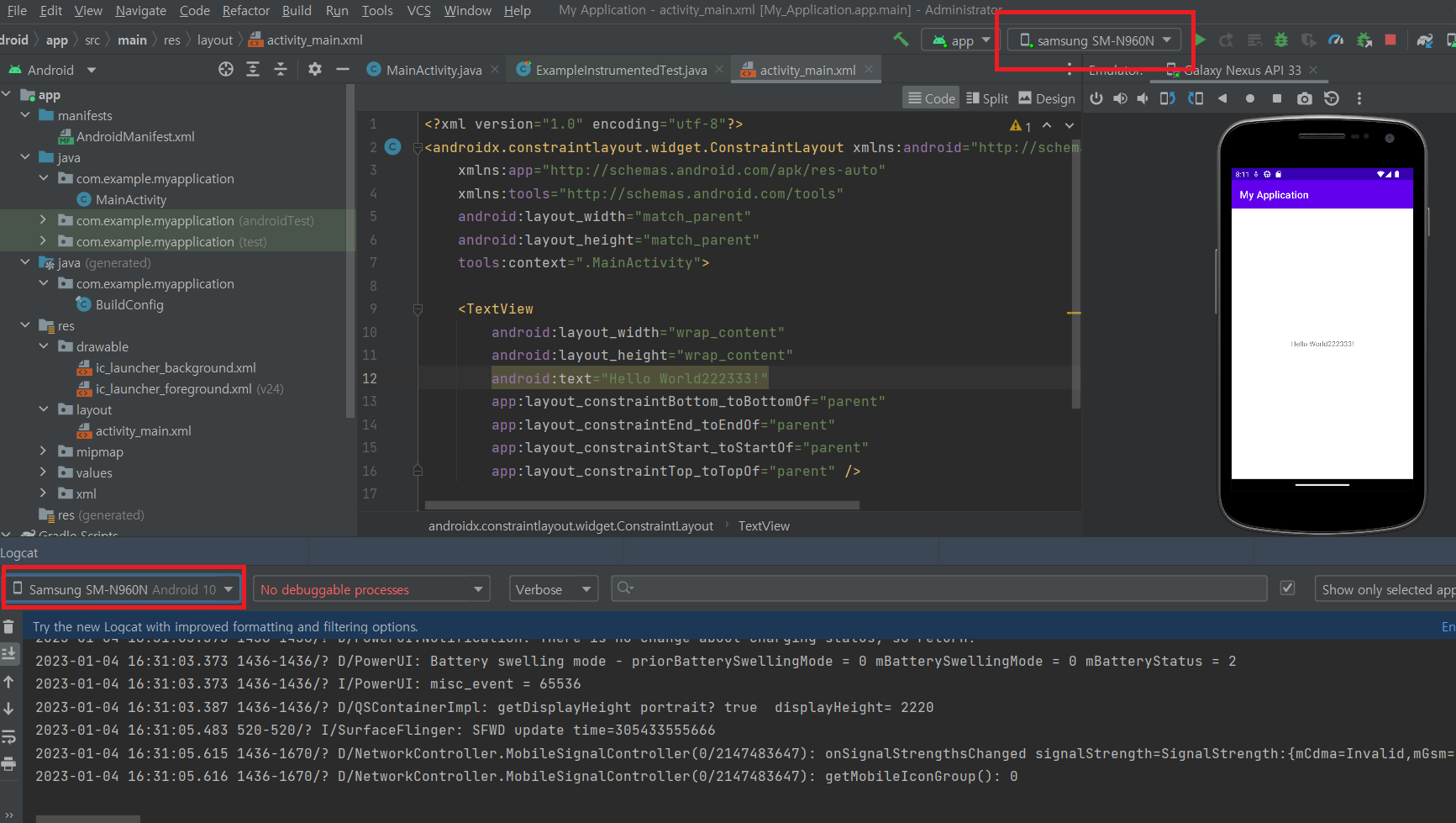Image resolution: width=1456 pixels, height=823 pixels.
Task: Toggle Scroll to End in logcat
Action: pos(8,653)
